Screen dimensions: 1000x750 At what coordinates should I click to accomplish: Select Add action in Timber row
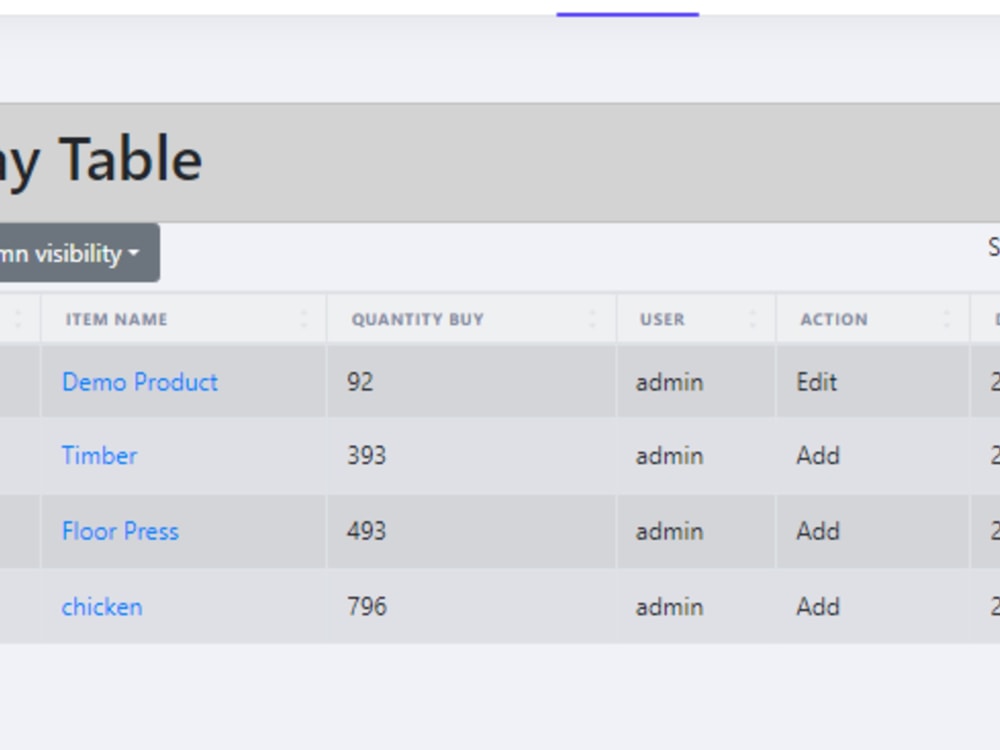[x=818, y=455]
